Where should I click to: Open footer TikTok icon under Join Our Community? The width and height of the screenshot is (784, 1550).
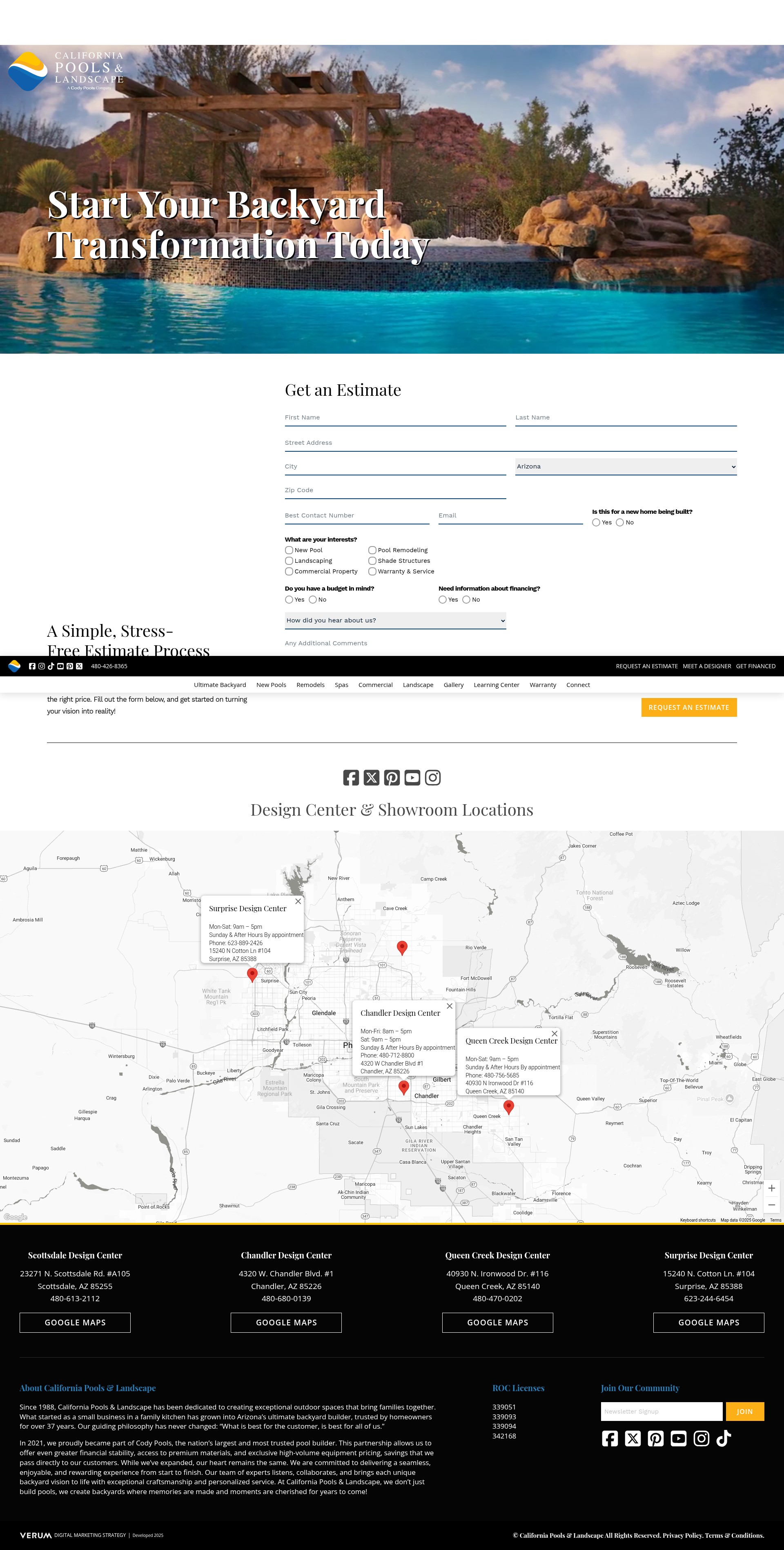click(724, 1438)
